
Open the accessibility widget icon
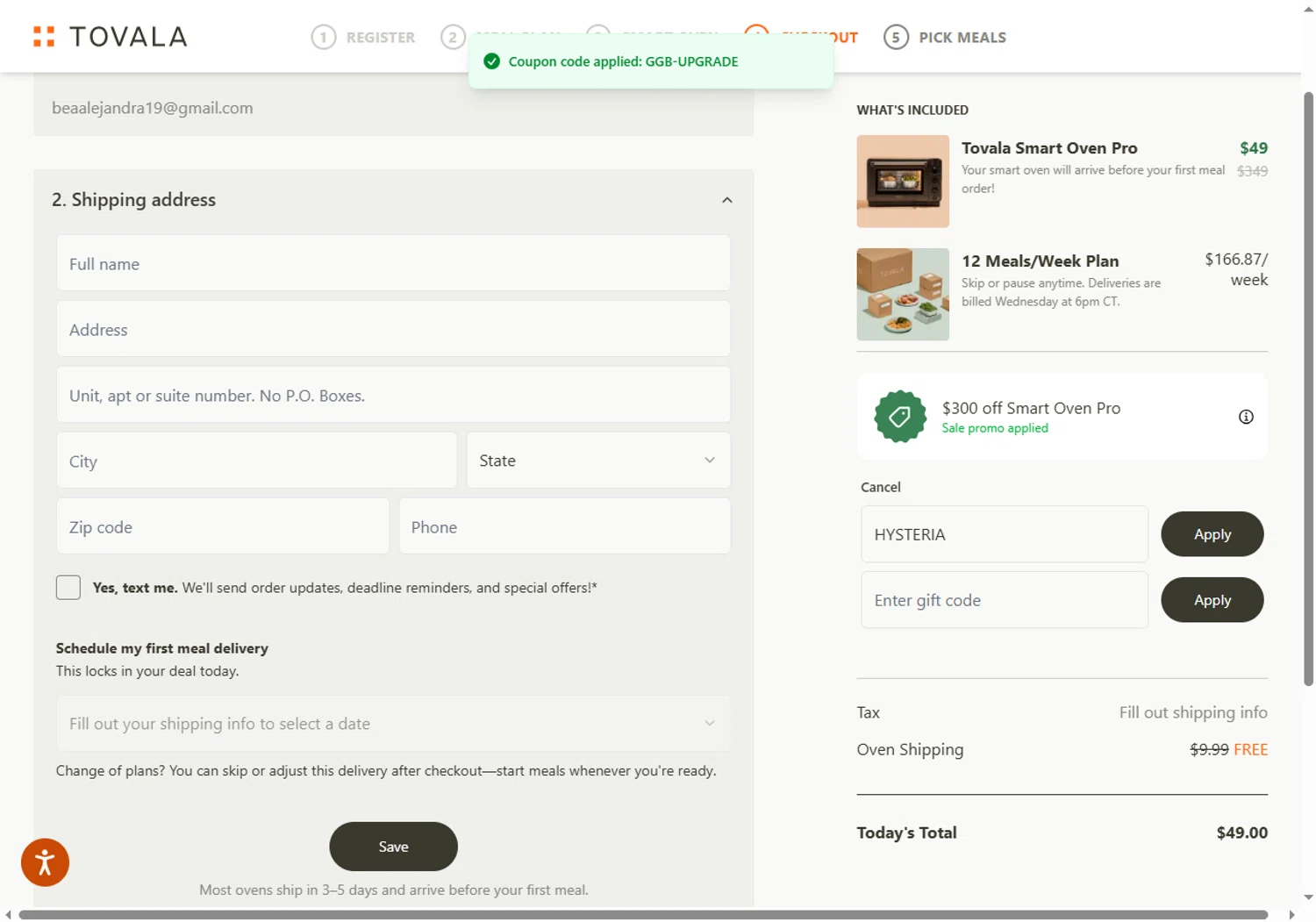tap(45, 862)
